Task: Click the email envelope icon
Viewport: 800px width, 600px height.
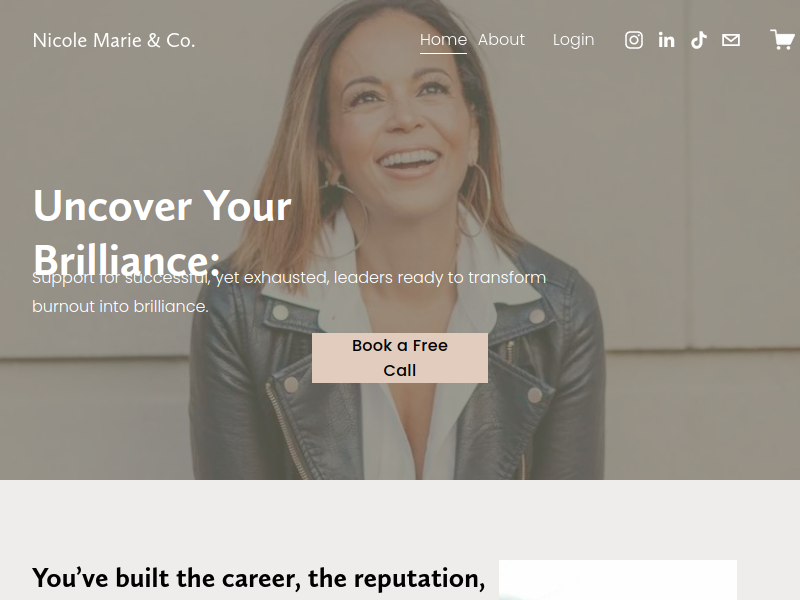Action: [x=731, y=40]
